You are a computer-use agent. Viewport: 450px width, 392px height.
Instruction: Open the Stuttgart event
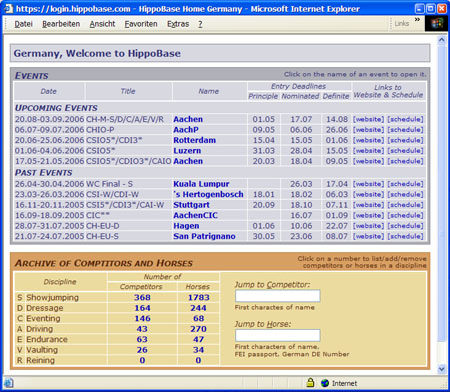coord(191,205)
